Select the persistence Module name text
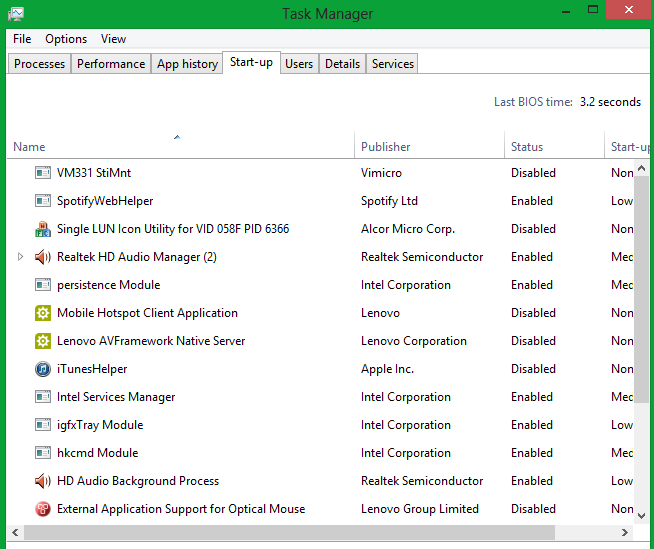The height and width of the screenshot is (549, 654). click(x=108, y=285)
